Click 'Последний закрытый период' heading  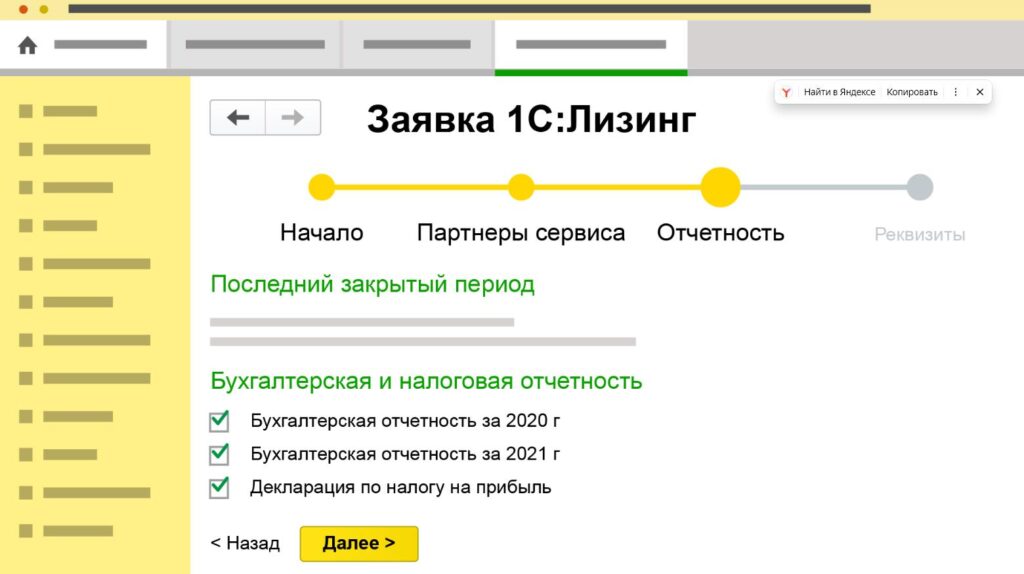coord(372,285)
